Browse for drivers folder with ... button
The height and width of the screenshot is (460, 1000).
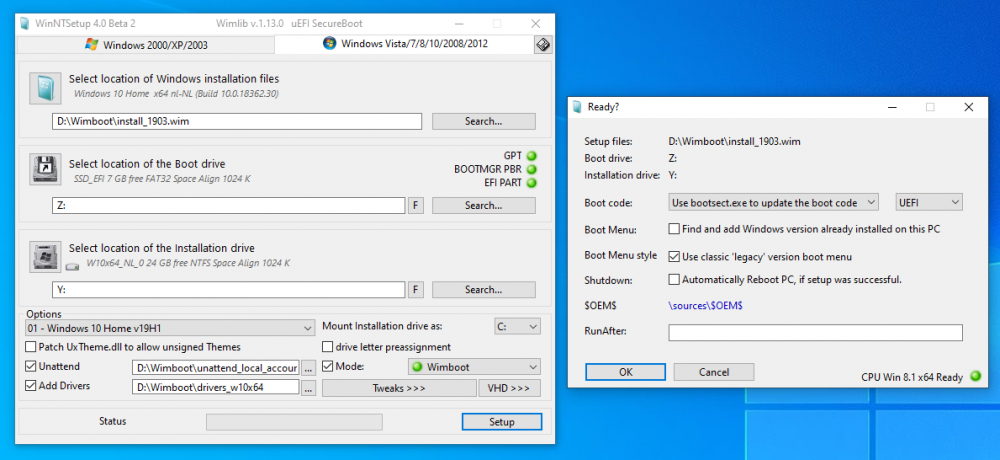[x=308, y=387]
